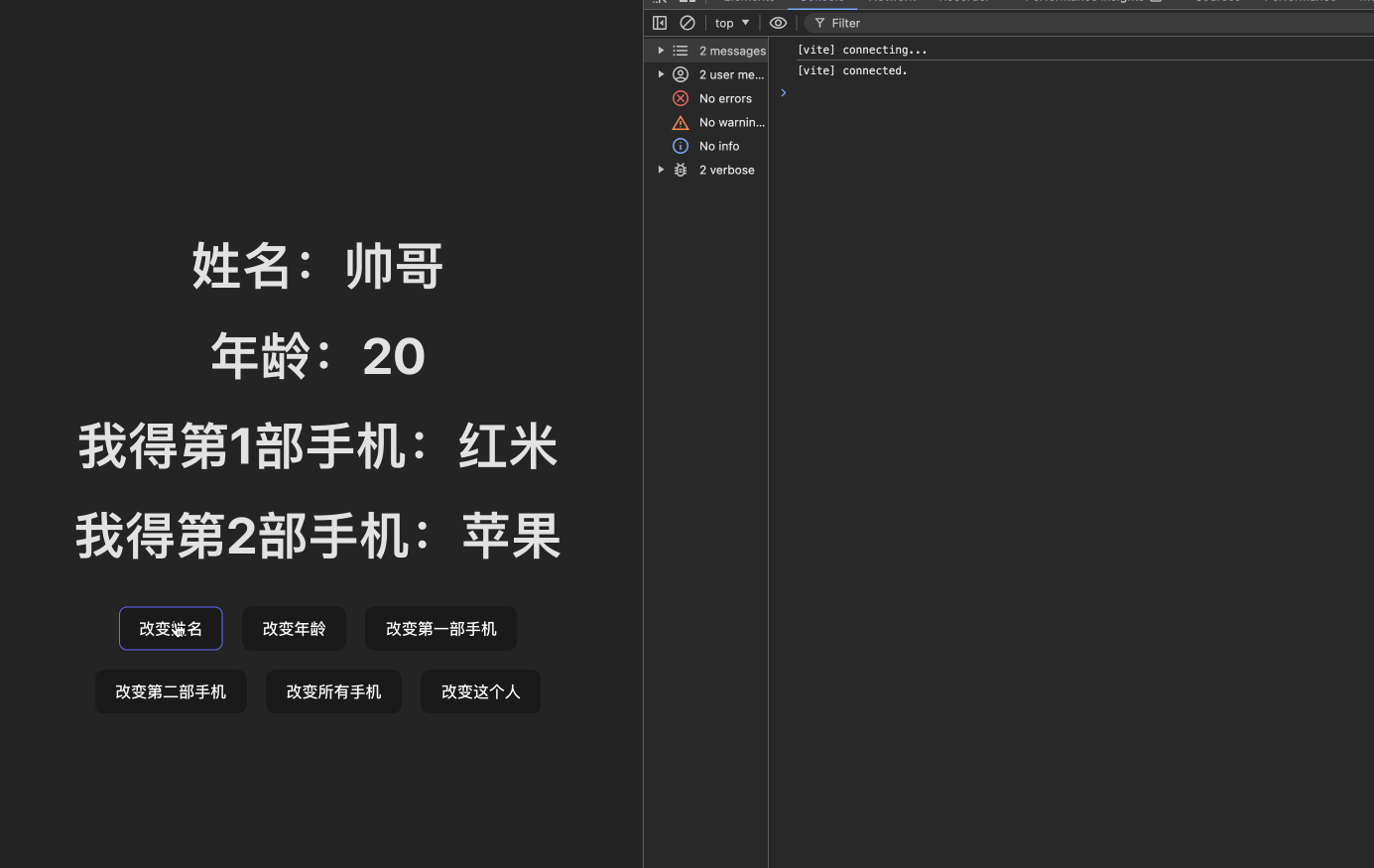The height and width of the screenshot is (868, 1374).
Task: Expand the '2 verbose' group arrow
Action: click(x=661, y=170)
